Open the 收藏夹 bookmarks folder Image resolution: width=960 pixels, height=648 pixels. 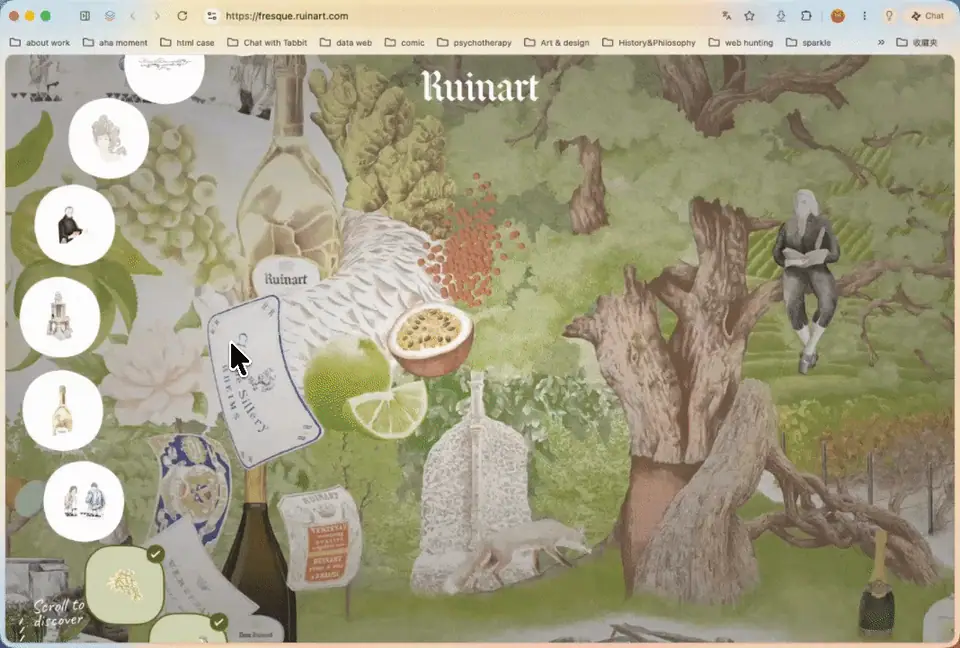pos(917,42)
